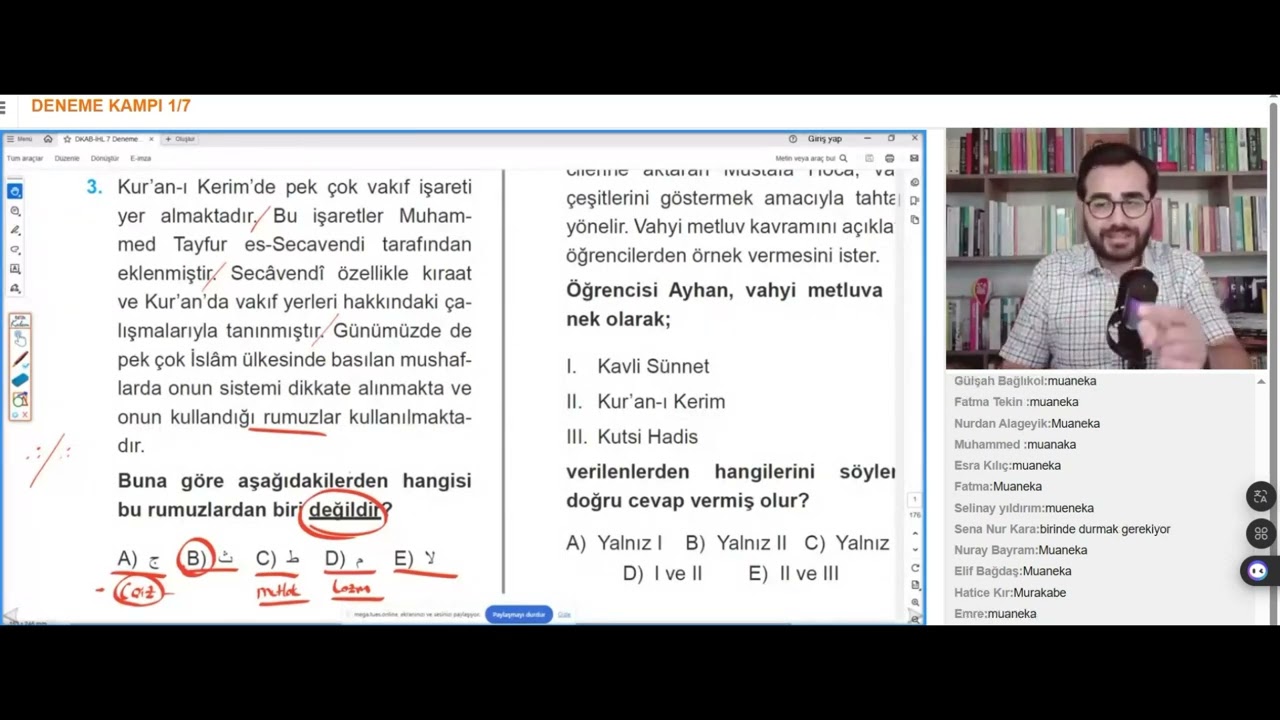Click the Kalem logo on the floating pen toolbar
The height and width of the screenshot is (720, 1280).
pyautogui.click(x=19, y=322)
